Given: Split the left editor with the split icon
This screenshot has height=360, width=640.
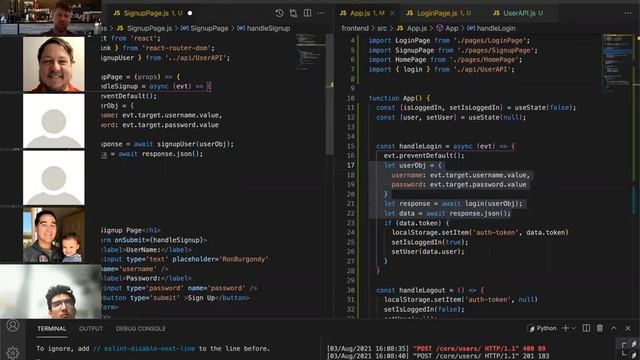Looking at the screenshot, I should coord(307,13).
